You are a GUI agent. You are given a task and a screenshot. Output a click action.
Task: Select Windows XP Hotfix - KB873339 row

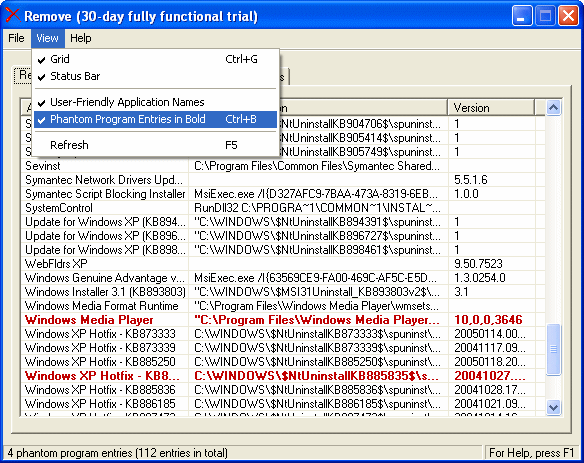click(283, 348)
